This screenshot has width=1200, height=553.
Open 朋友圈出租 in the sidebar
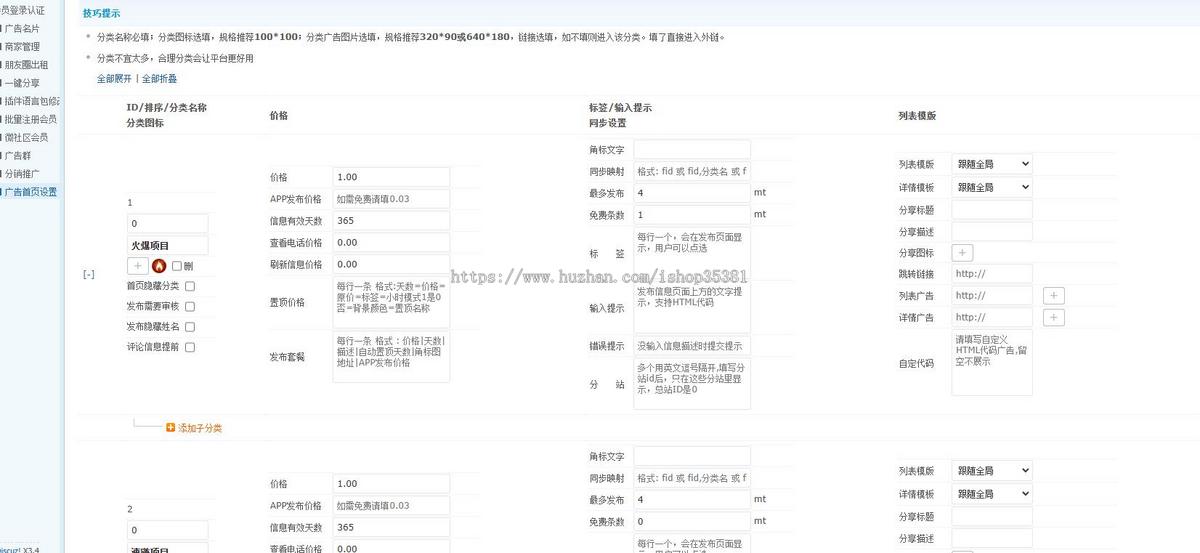click(26, 64)
